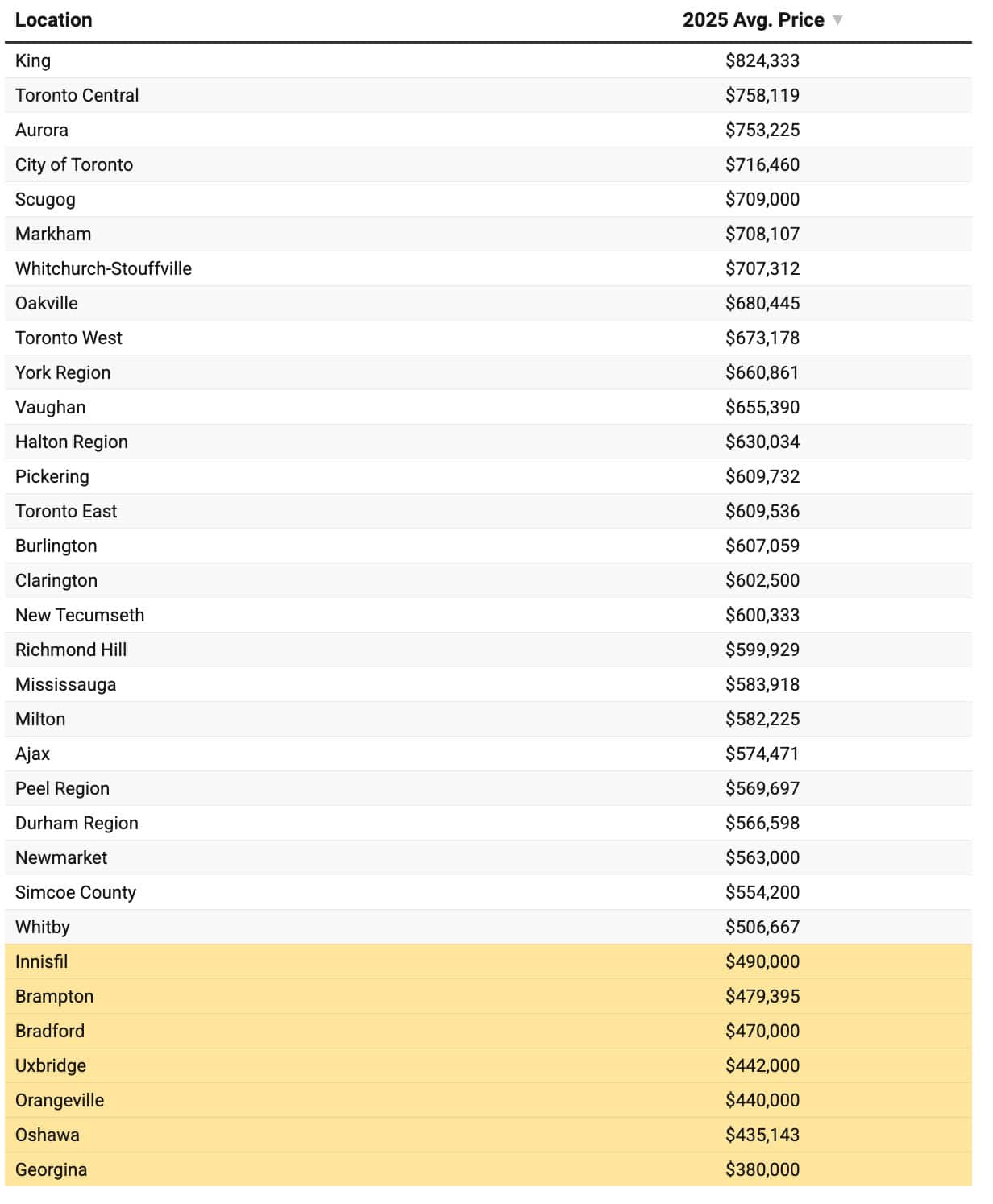This screenshot has width=993, height=1204.
Task: Click the highlighted Brampton price $479,395
Action: click(x=762, y=996)
